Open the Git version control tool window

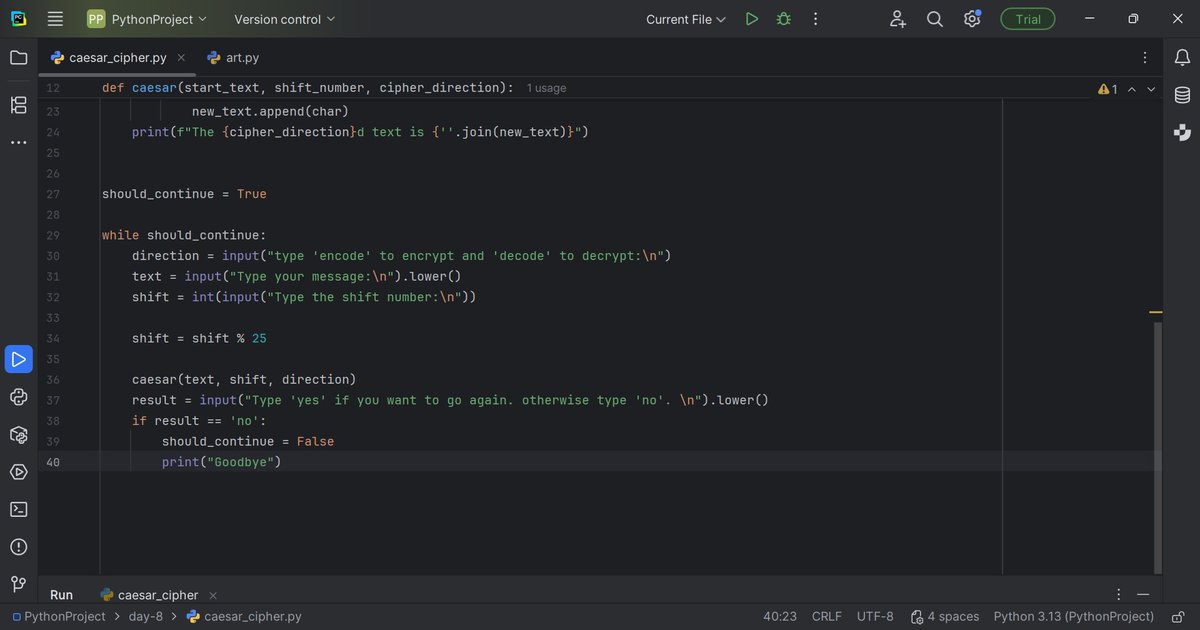coord(18,584)
